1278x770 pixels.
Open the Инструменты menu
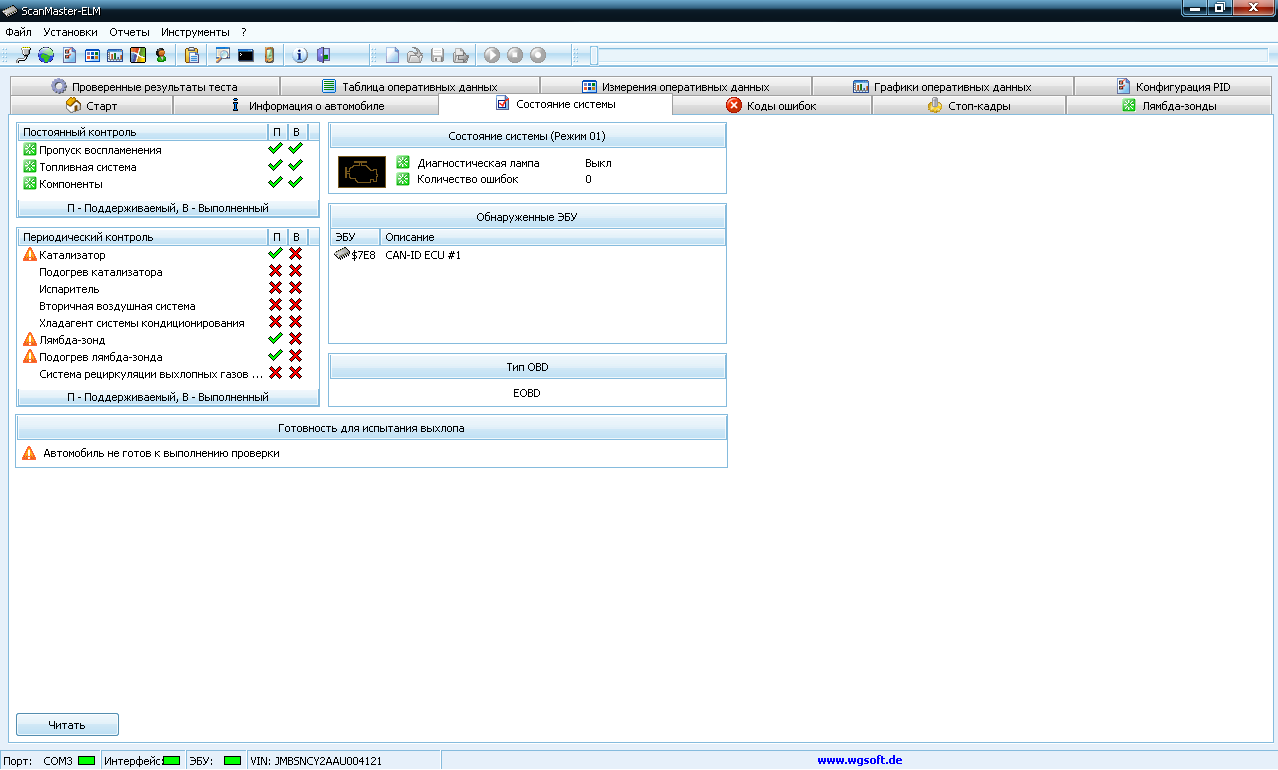[195, 32]
